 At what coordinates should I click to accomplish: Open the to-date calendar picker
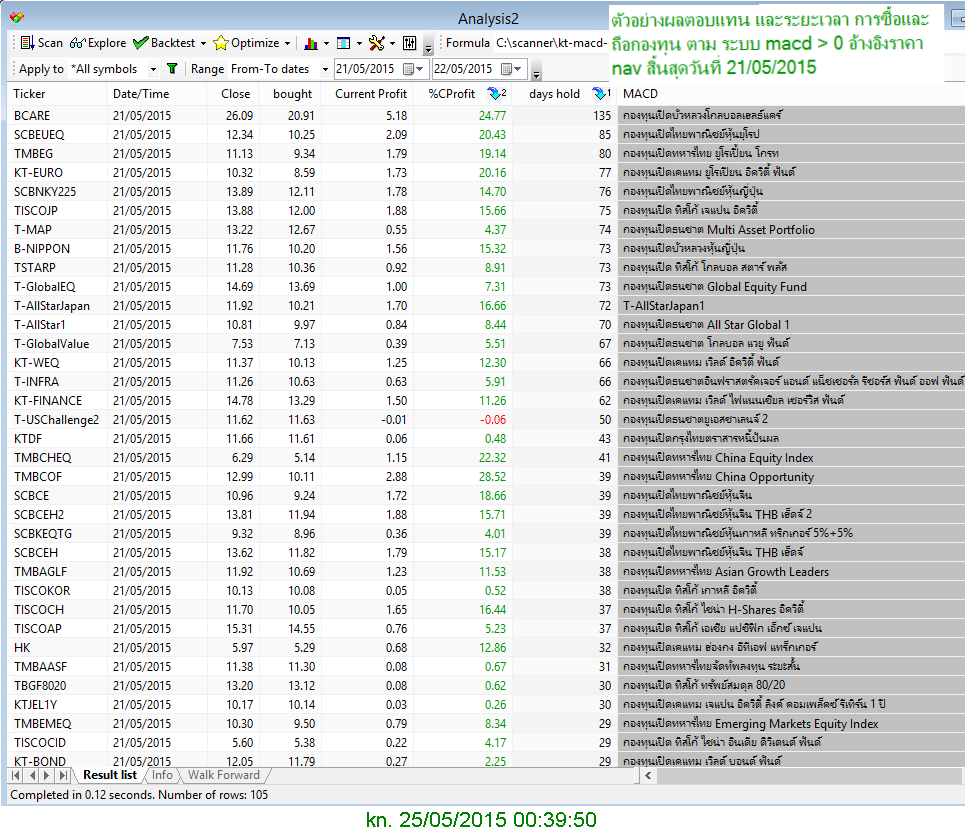[511, 69]
